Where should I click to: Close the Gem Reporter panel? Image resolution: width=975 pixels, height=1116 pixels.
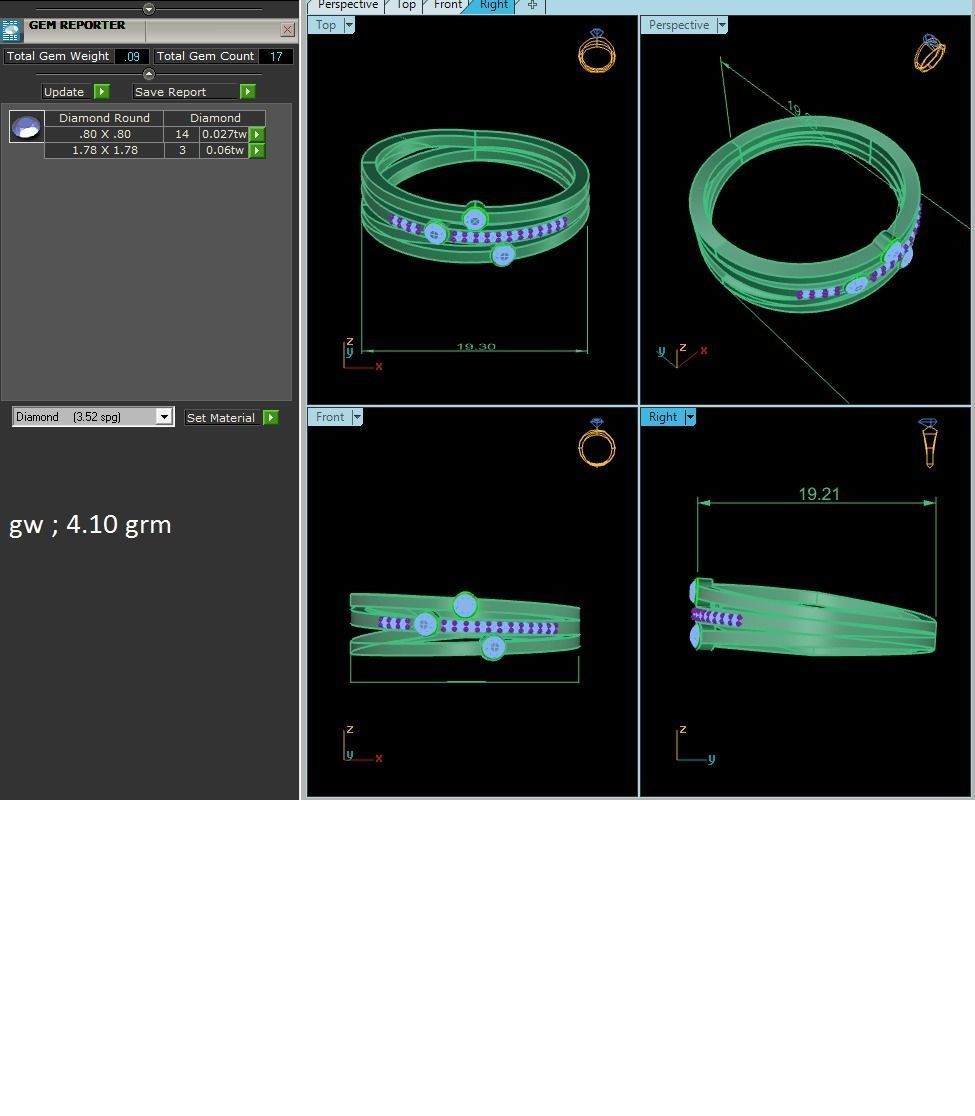(288, 29)
